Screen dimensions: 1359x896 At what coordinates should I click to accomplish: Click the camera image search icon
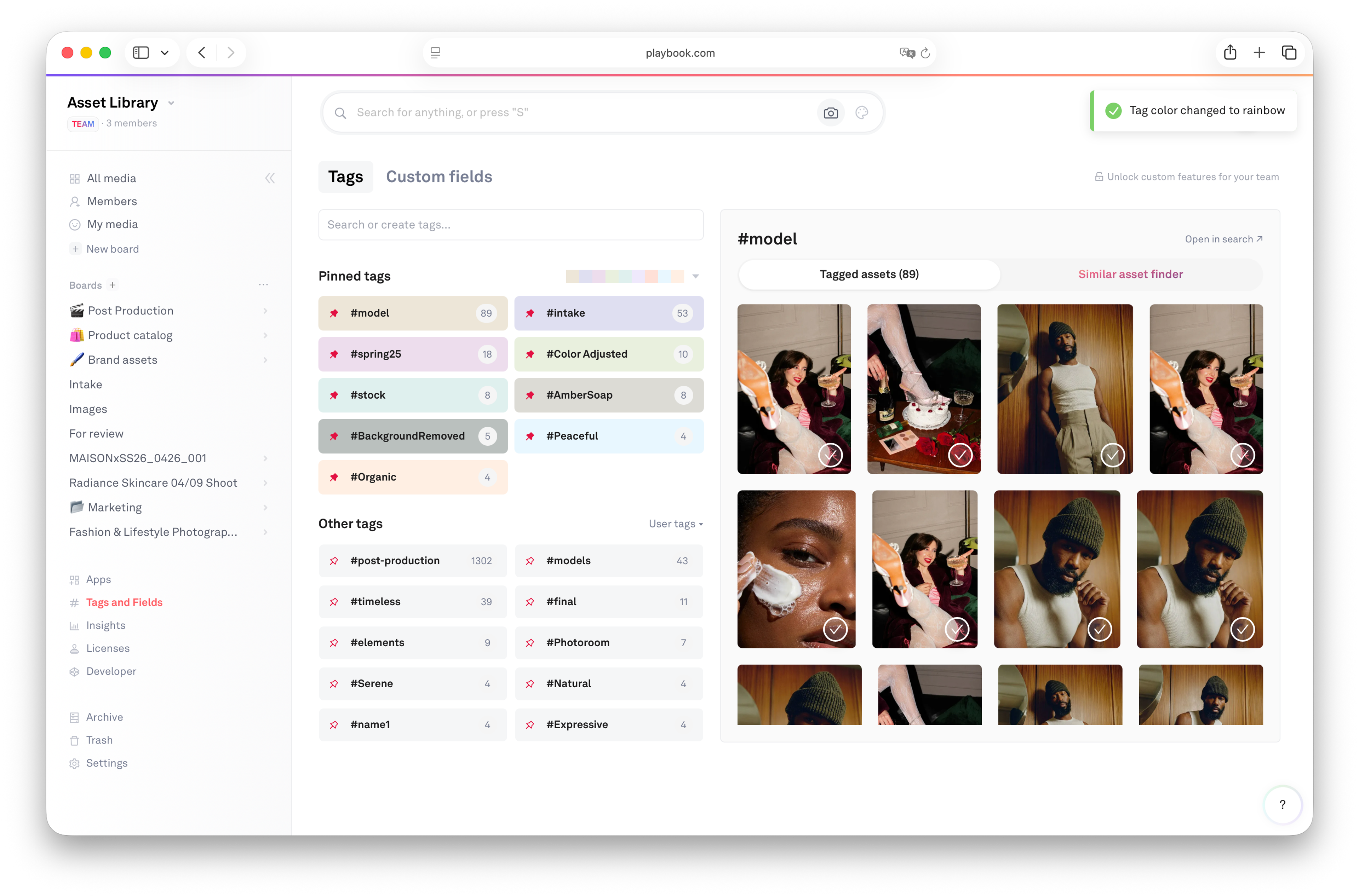(x=830, y=112)
